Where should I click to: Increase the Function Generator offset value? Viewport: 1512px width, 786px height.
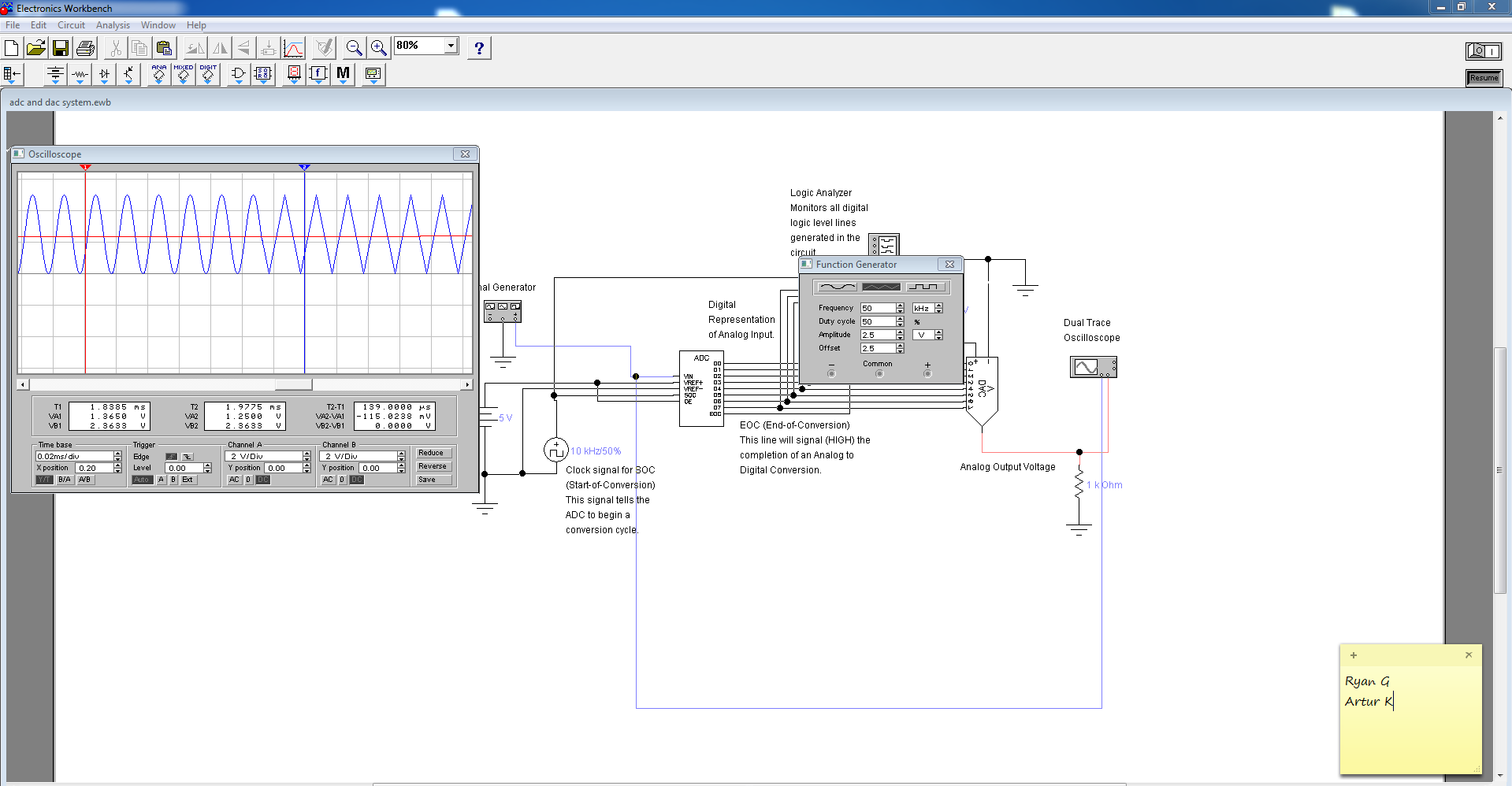coord(900,346)
